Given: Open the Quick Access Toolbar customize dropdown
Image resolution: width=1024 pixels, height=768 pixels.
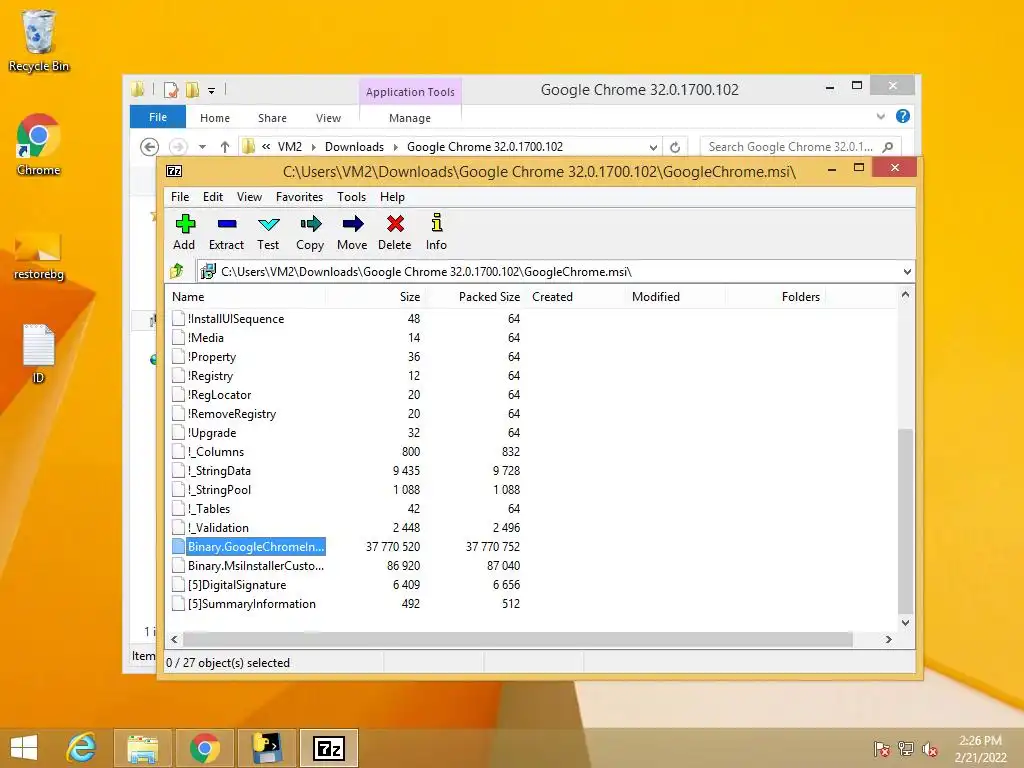Looking at the screenshot, I should tap(211, 91).
